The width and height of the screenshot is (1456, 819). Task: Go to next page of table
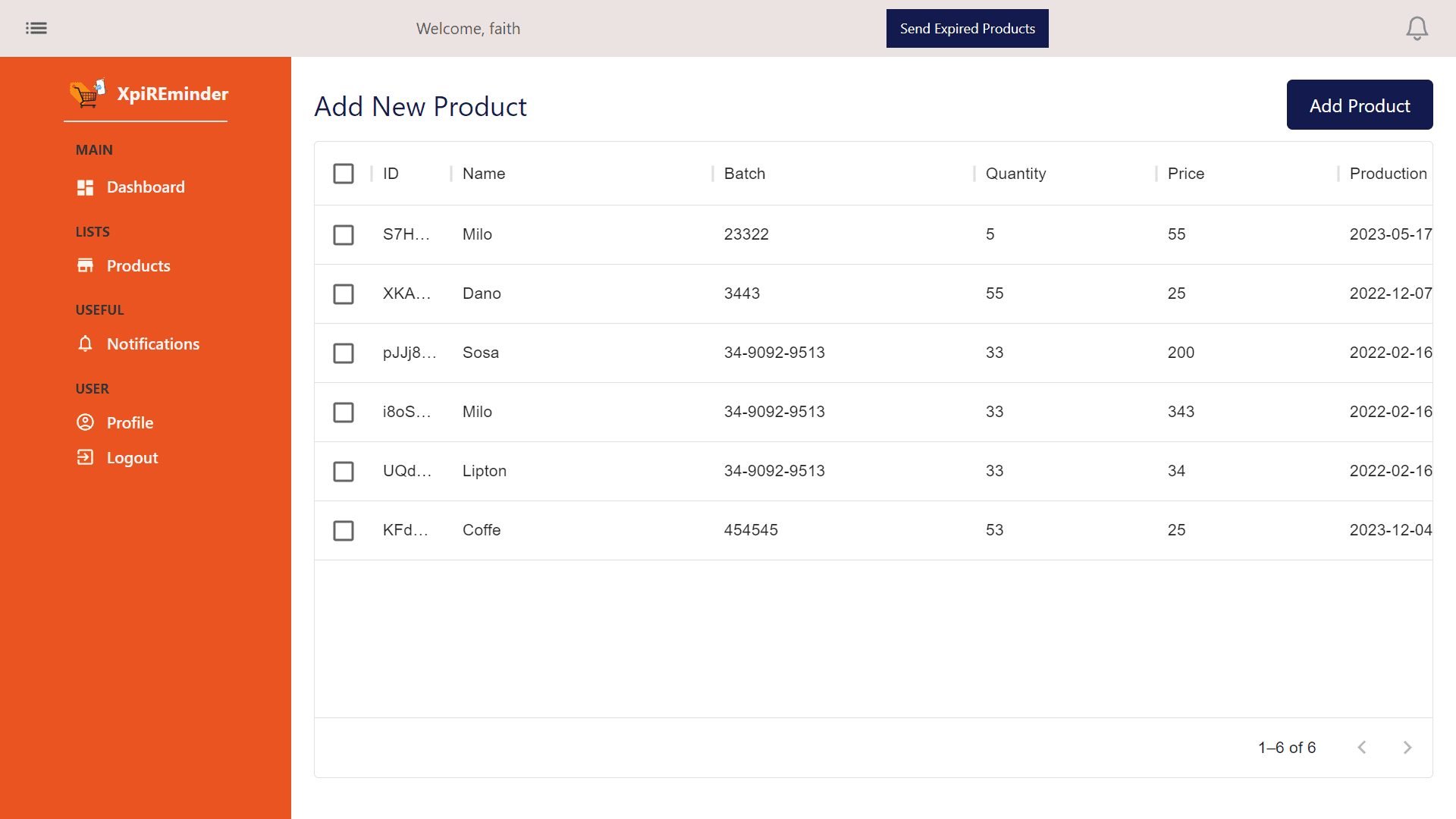click(x=1407, y=748)
